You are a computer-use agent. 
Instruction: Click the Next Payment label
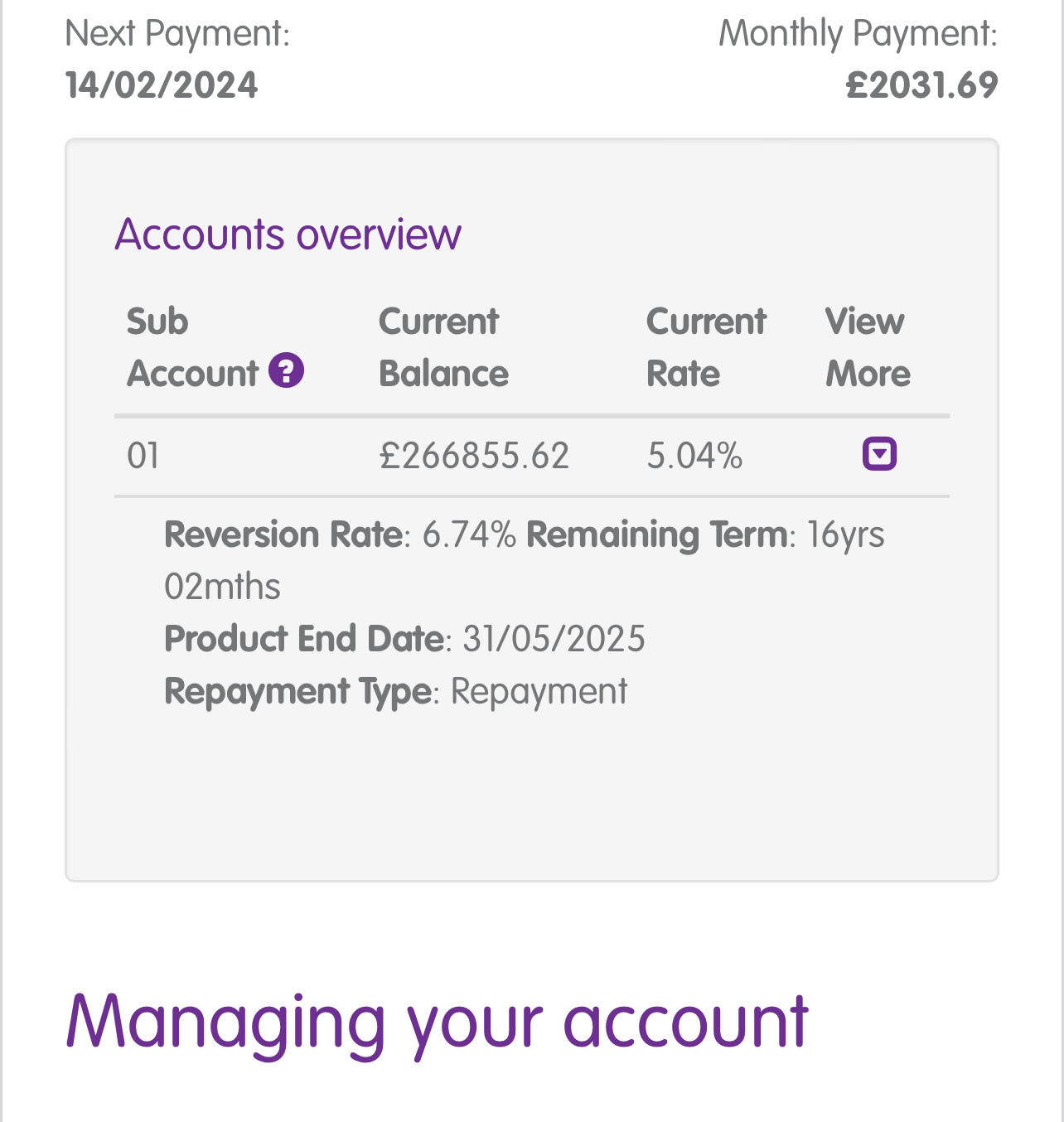tap(177, 34)
